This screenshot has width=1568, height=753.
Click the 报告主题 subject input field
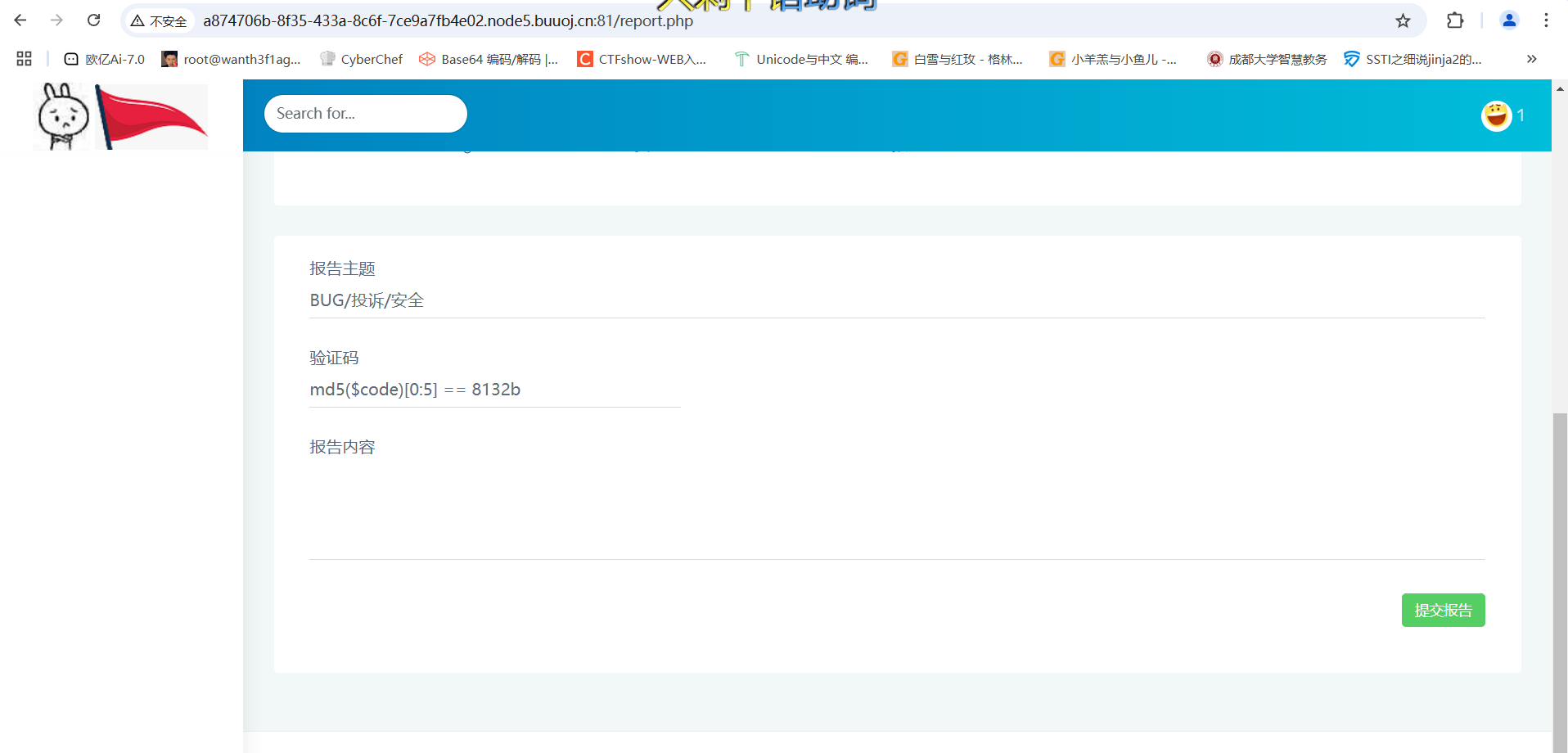point(896,300)
